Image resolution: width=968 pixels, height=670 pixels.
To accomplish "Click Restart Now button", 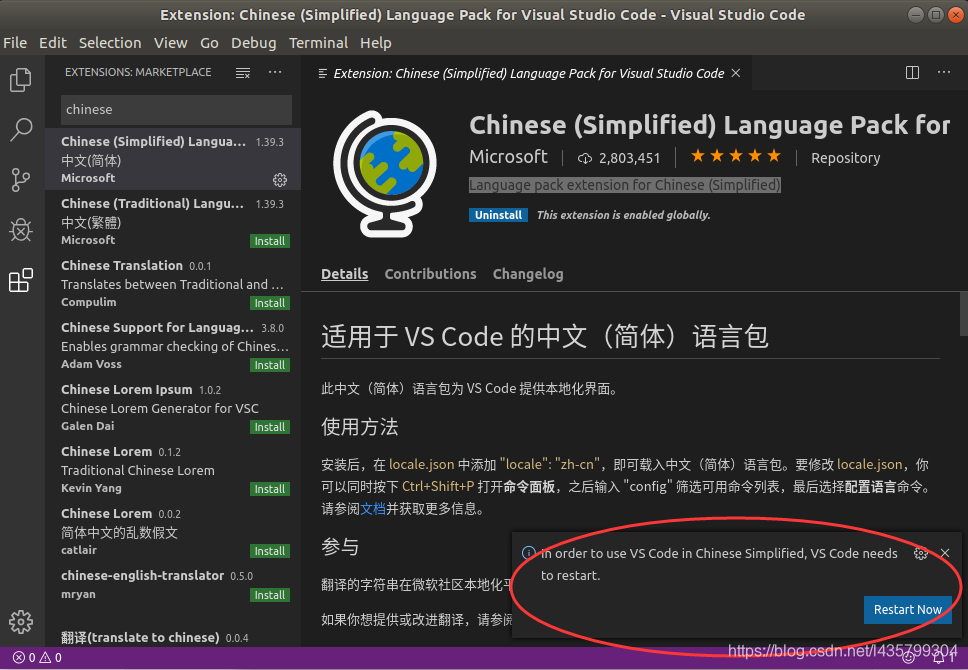I will tap(908, 609).
